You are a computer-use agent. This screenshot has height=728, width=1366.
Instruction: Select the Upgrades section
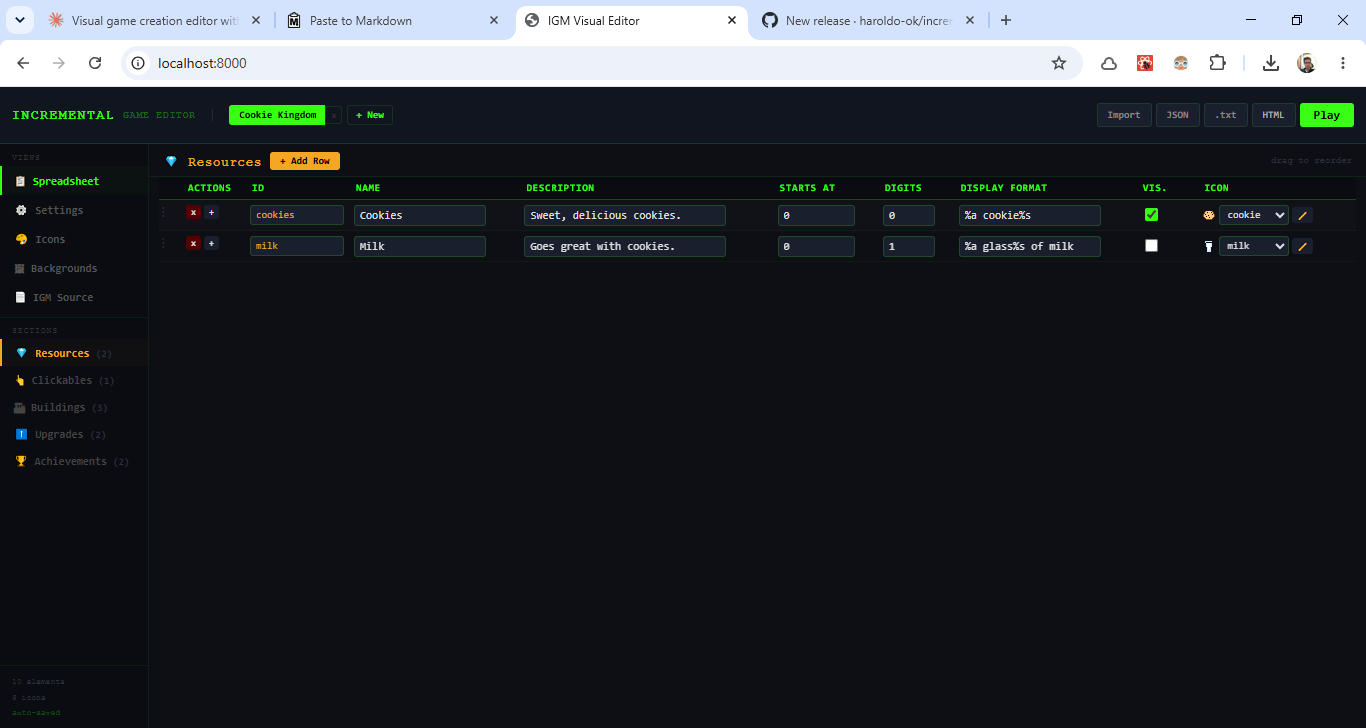click(74, 434)
